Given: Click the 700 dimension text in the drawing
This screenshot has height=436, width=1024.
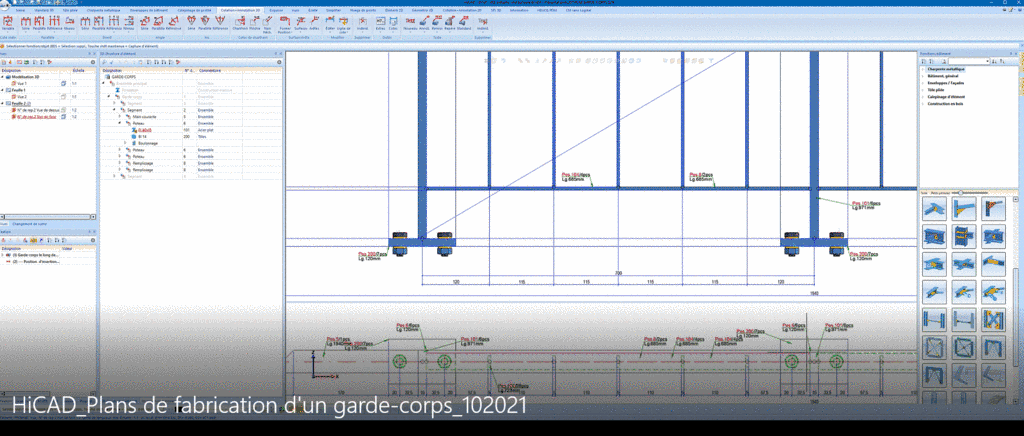Looking at the screenshot, I should (x=618, y=273).
